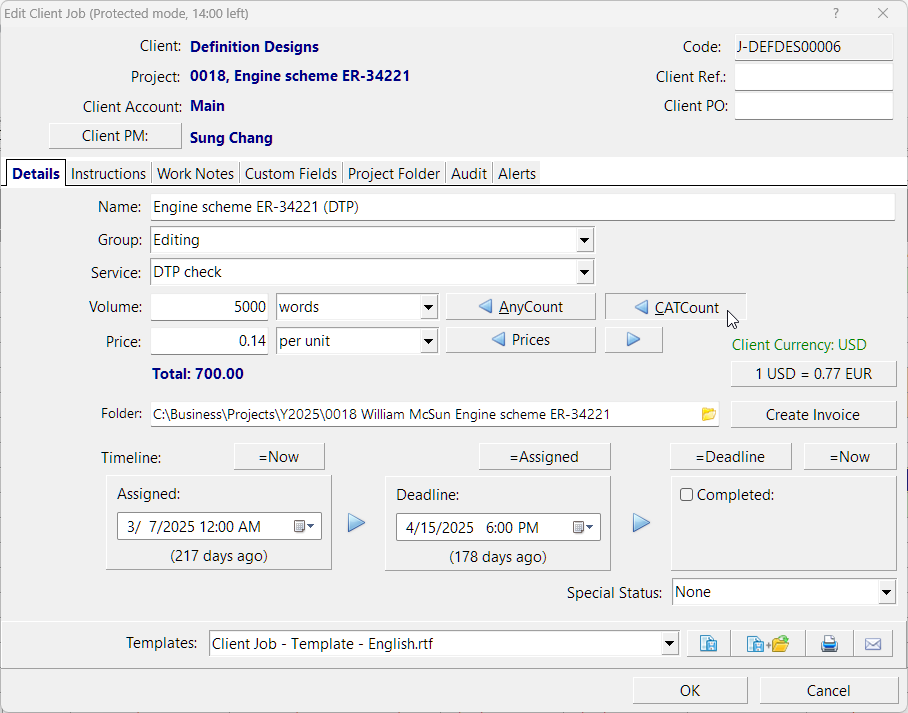The width and height of the screenshot is (908, 713).
Task: Expand the Special Status dropdown
Action: tap(886, 593)
